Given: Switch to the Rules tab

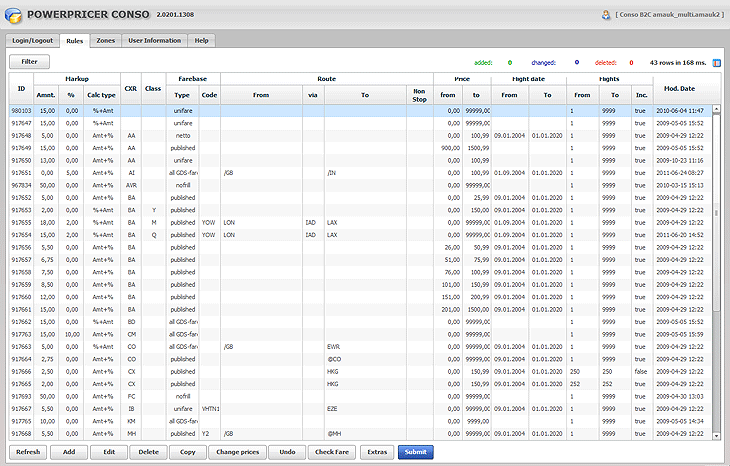Looking at the screenshot, I should (x=74, y=41).
